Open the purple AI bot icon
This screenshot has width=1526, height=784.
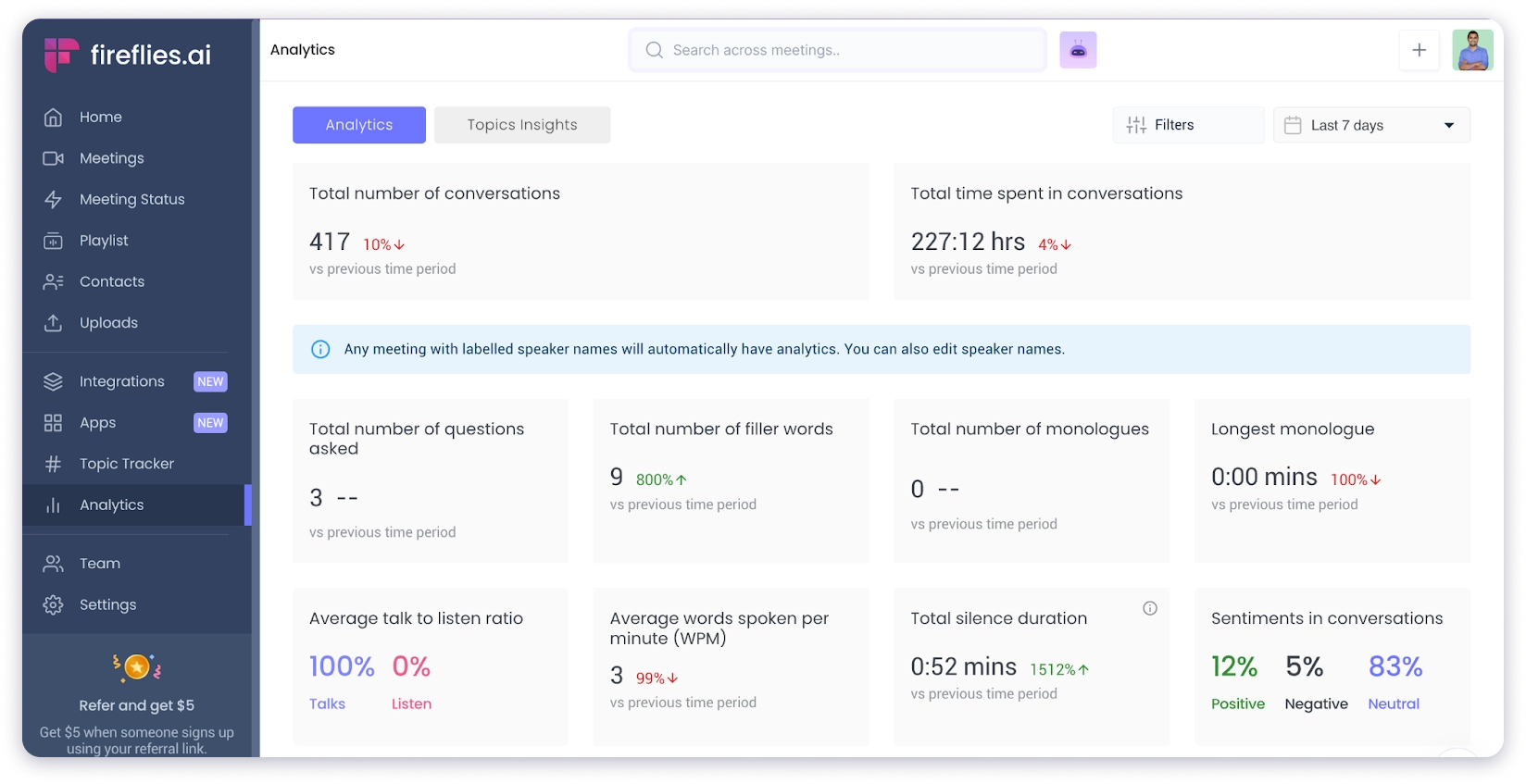[x=1078, y=51]
